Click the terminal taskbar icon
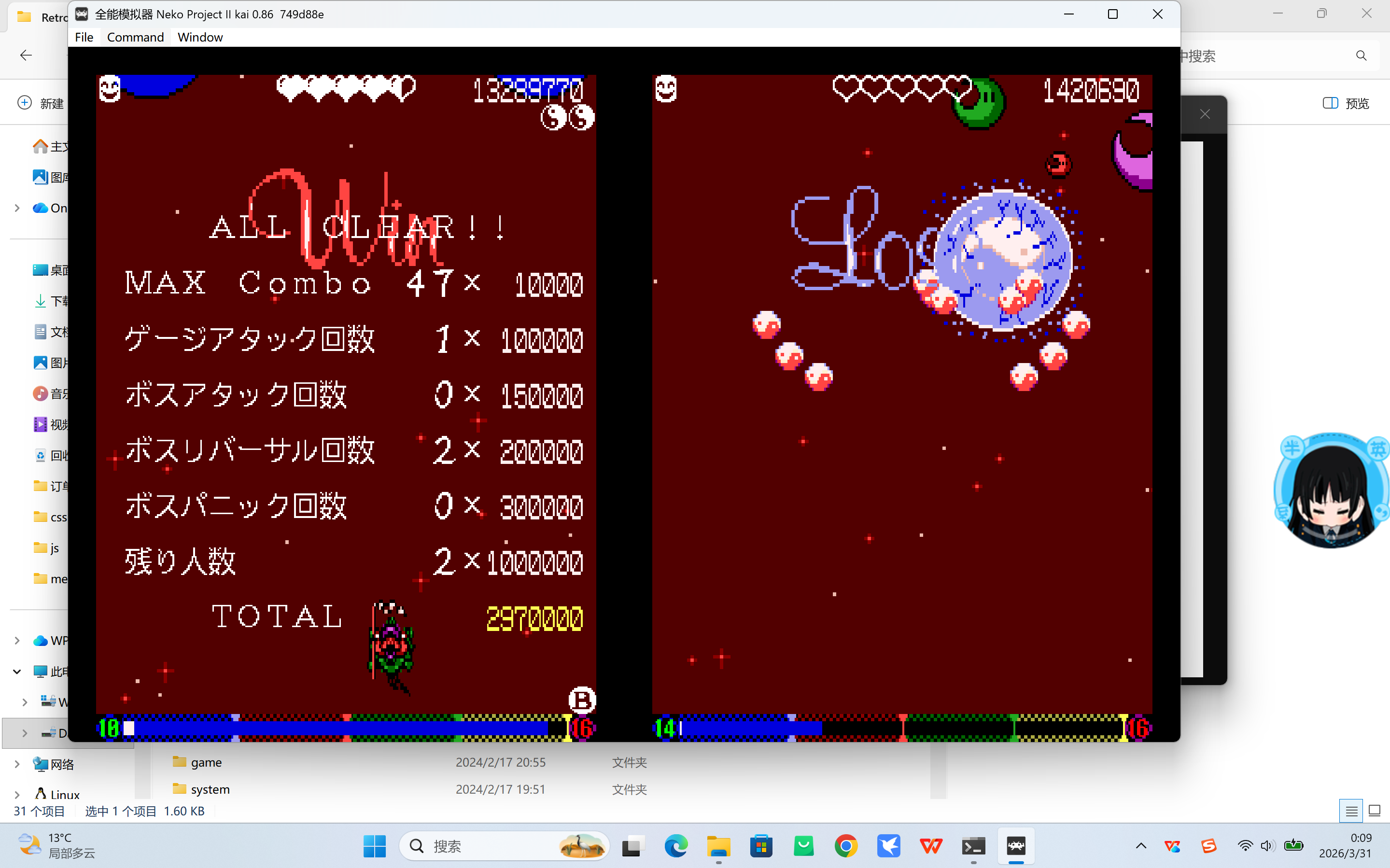The width and height of the screenshot is (1390, 868). (x=973, y=846)
